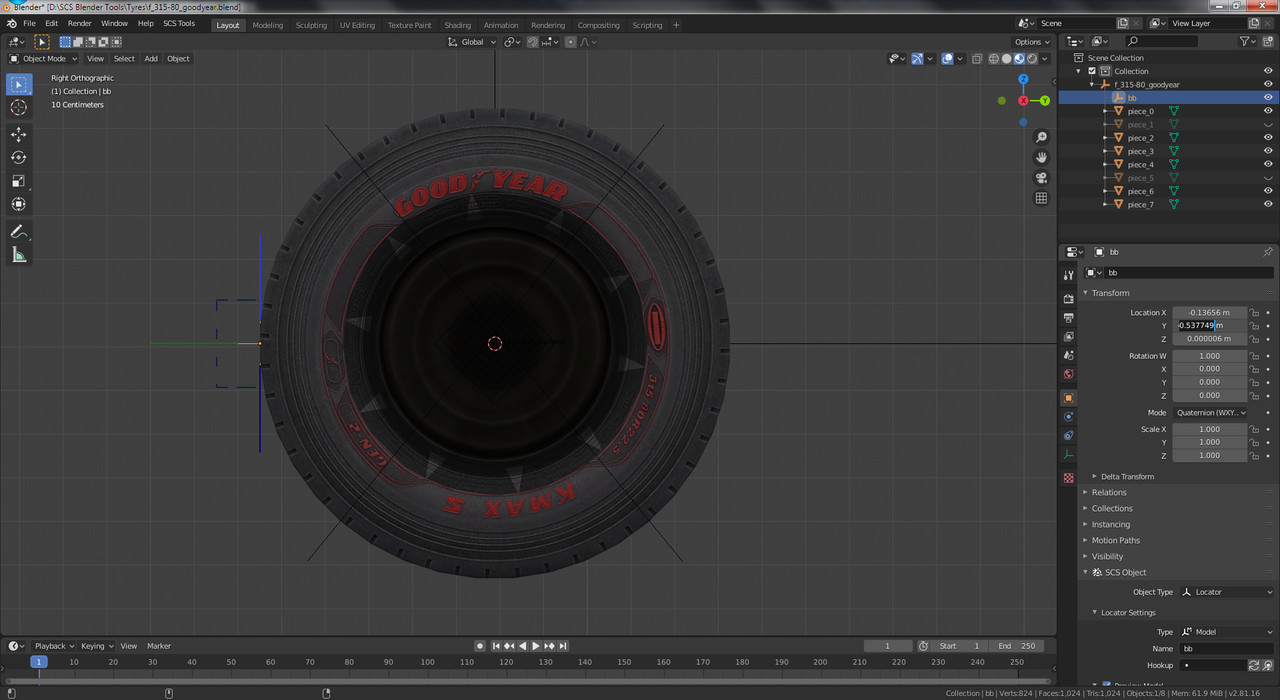Click the locator Name field bb
Viewport: 1280px width, 700px height.
1226,649
